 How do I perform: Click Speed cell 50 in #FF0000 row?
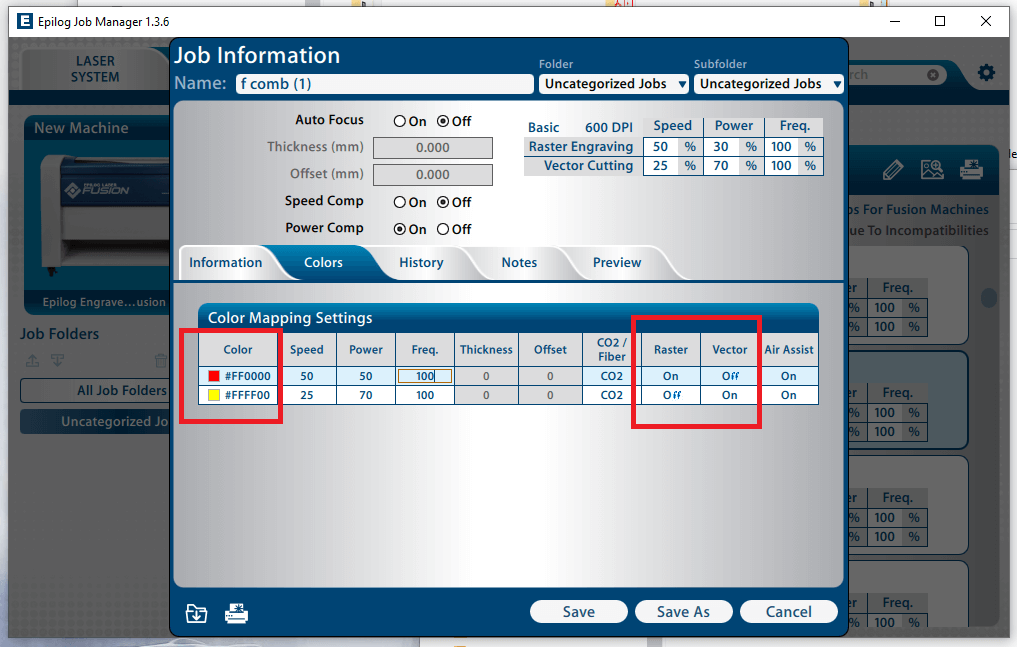click(307, 376)
